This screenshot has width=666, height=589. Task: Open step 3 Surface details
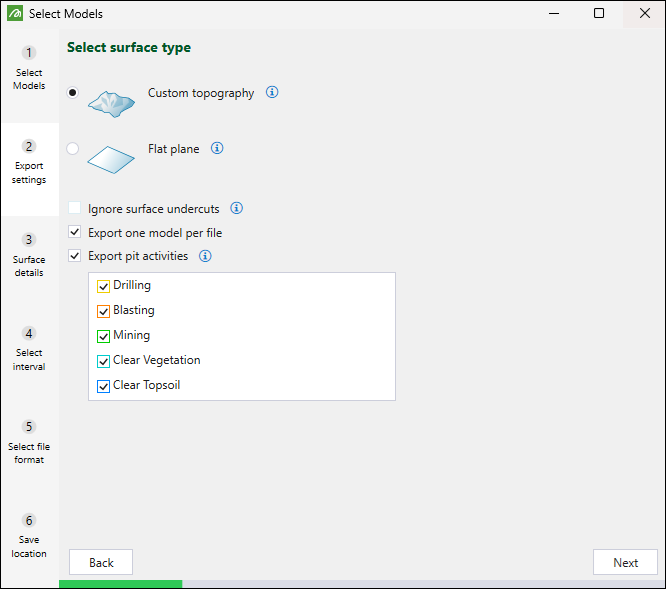[29, 255]
